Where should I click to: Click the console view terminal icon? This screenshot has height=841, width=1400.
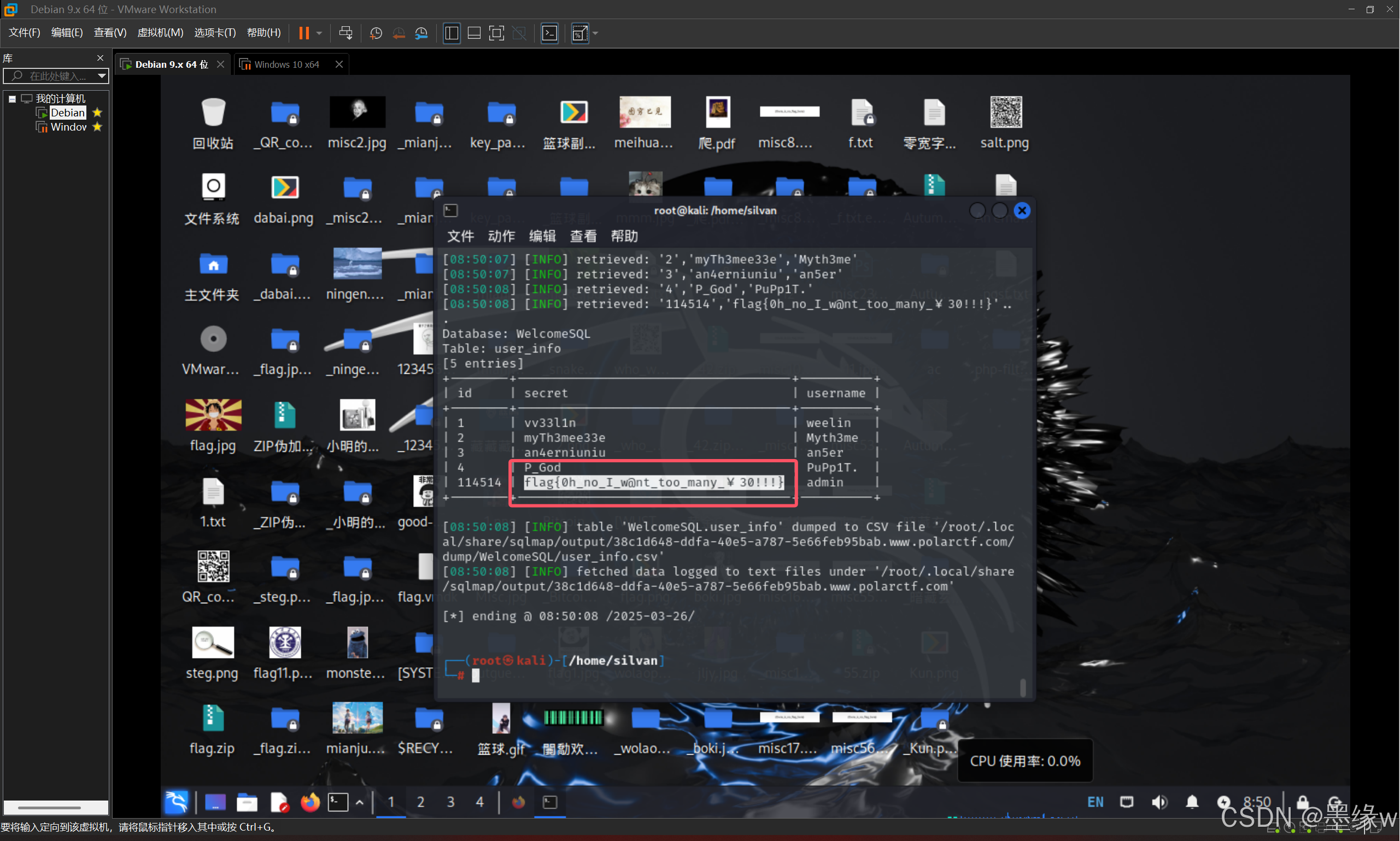point(549,33)
